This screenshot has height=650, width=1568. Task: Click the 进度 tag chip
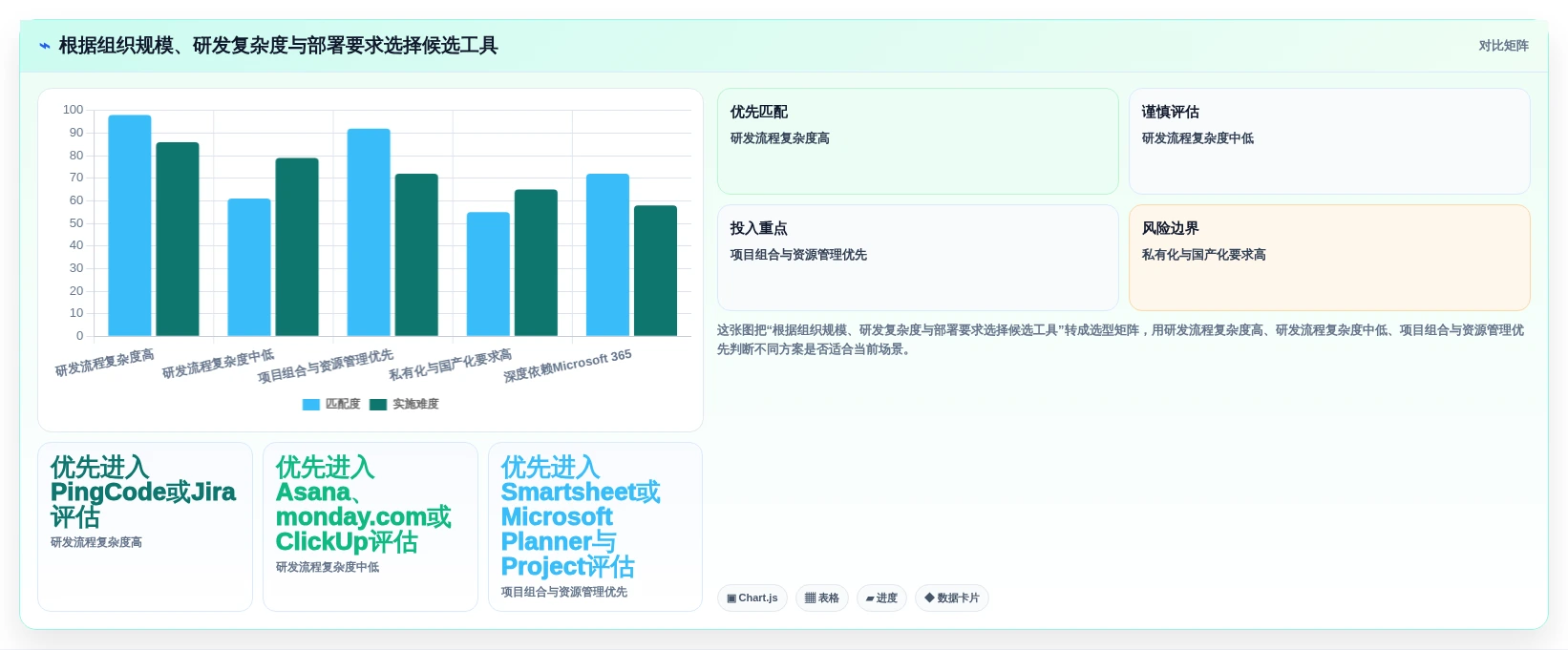point(881,598)
